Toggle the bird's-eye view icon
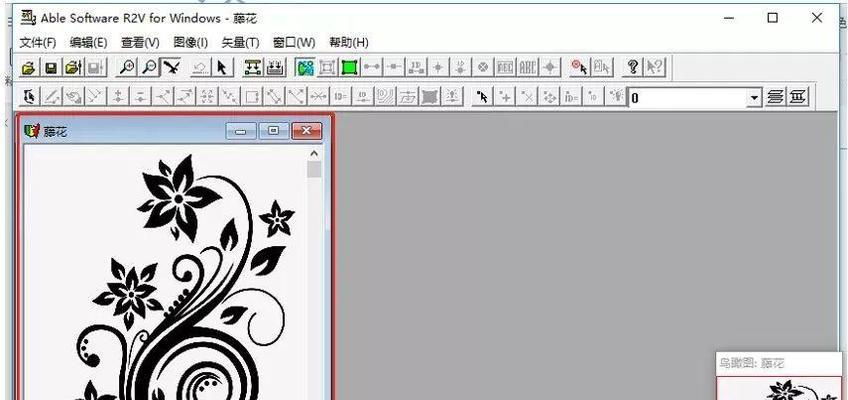The image size is (848, 400). tap(171, 68)
